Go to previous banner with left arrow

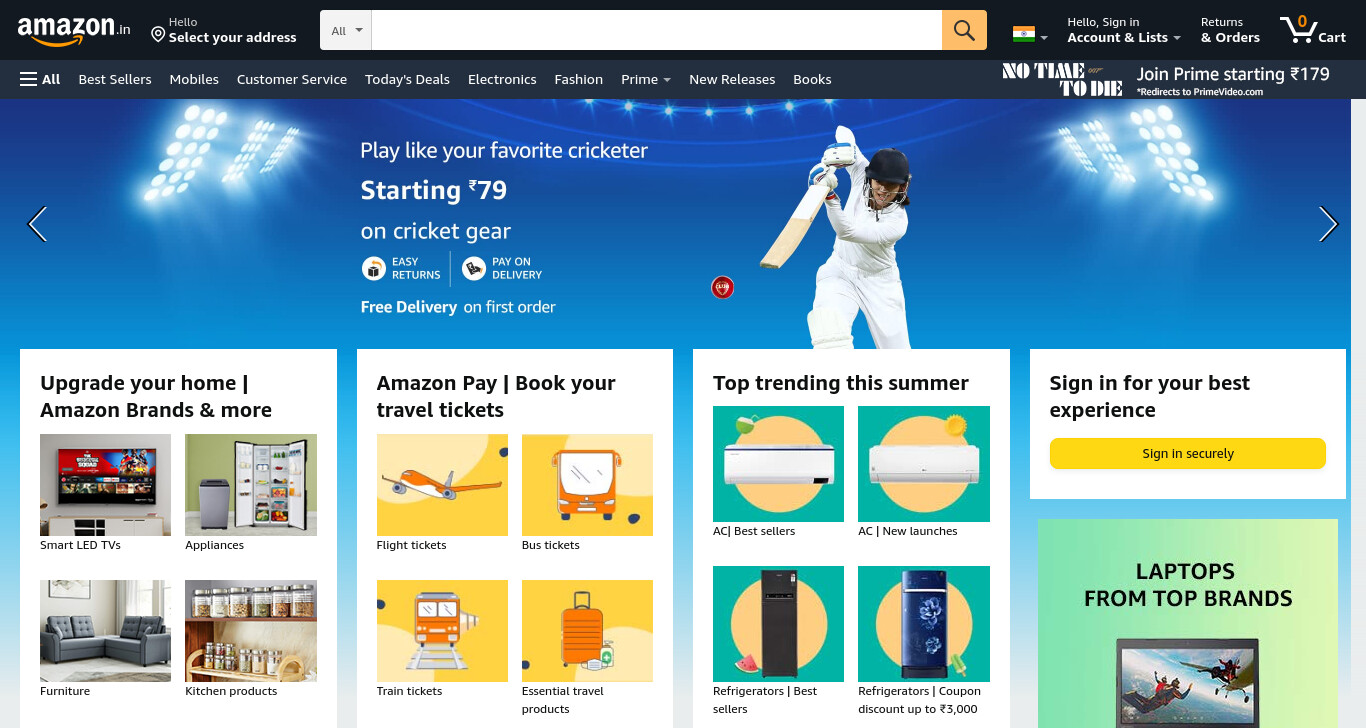[37, 224]
